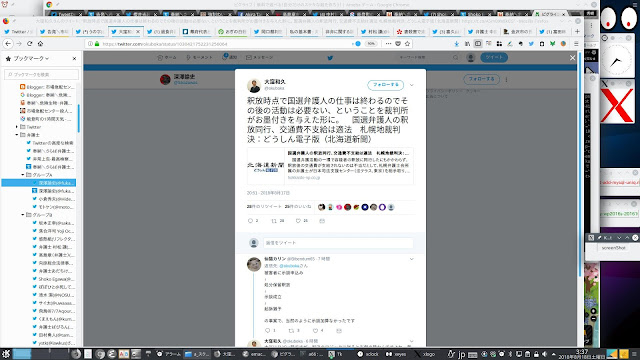This screenshot has height=360, width=640.
Task: Click the jp keyboard layout indicator
Action: (x=462, y=354)
